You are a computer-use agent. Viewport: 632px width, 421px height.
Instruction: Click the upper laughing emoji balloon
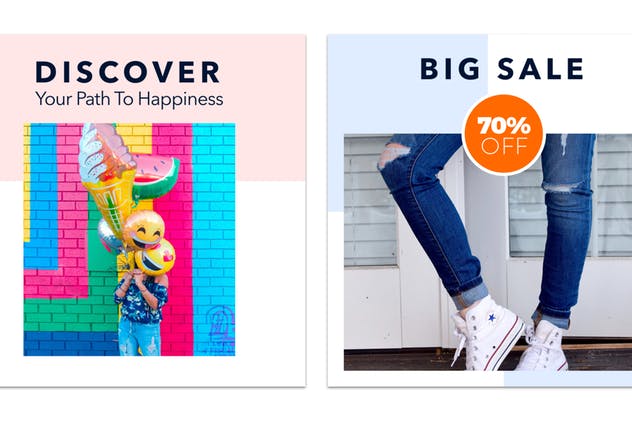(143, 230)
